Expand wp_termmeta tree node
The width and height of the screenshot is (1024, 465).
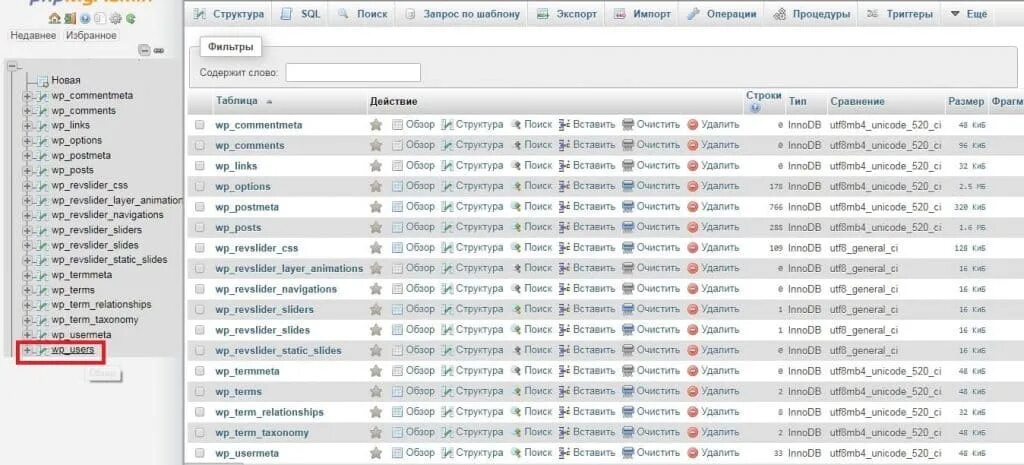(x=27, y=275)
